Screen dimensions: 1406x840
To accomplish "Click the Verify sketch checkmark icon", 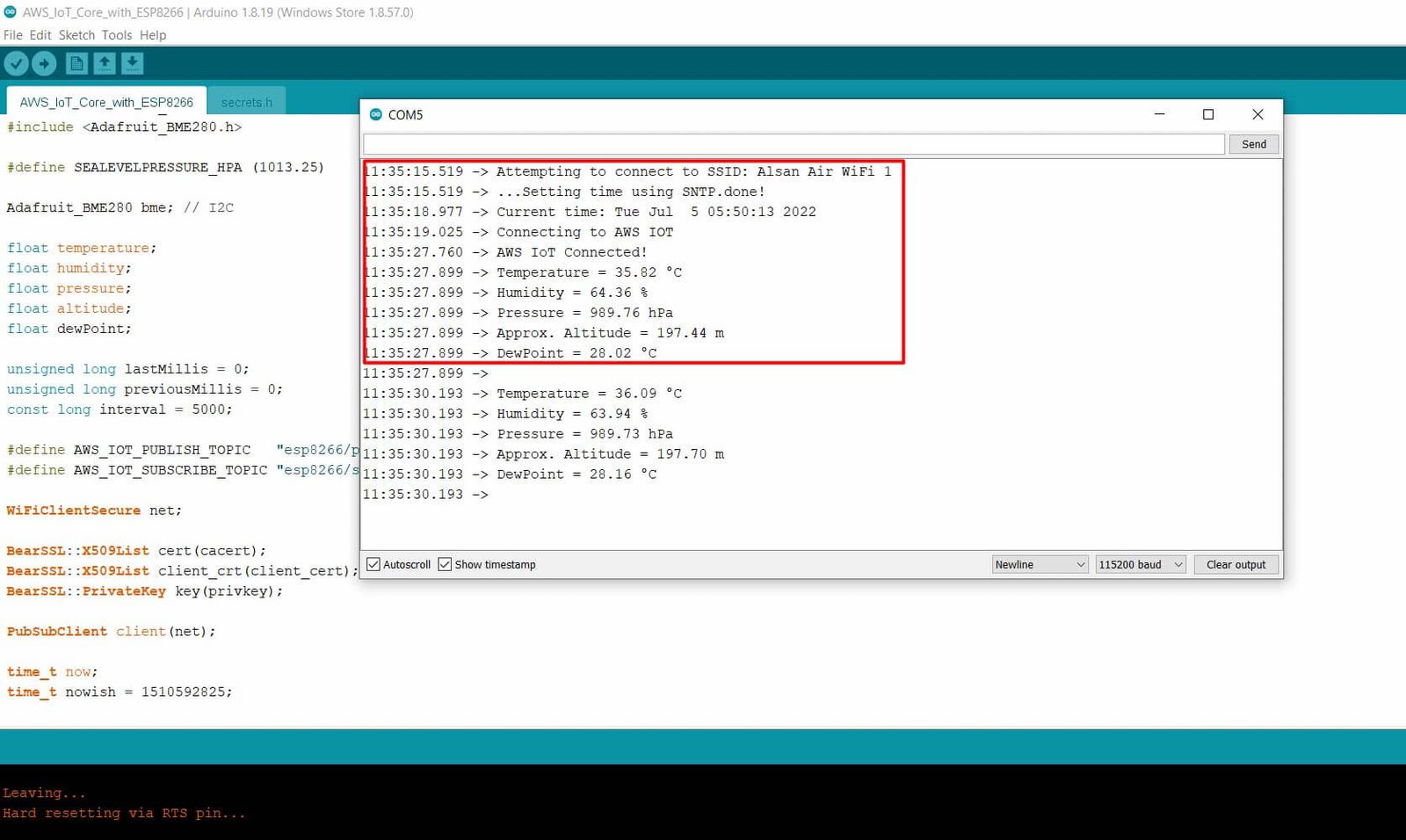I will click(18, 62).
